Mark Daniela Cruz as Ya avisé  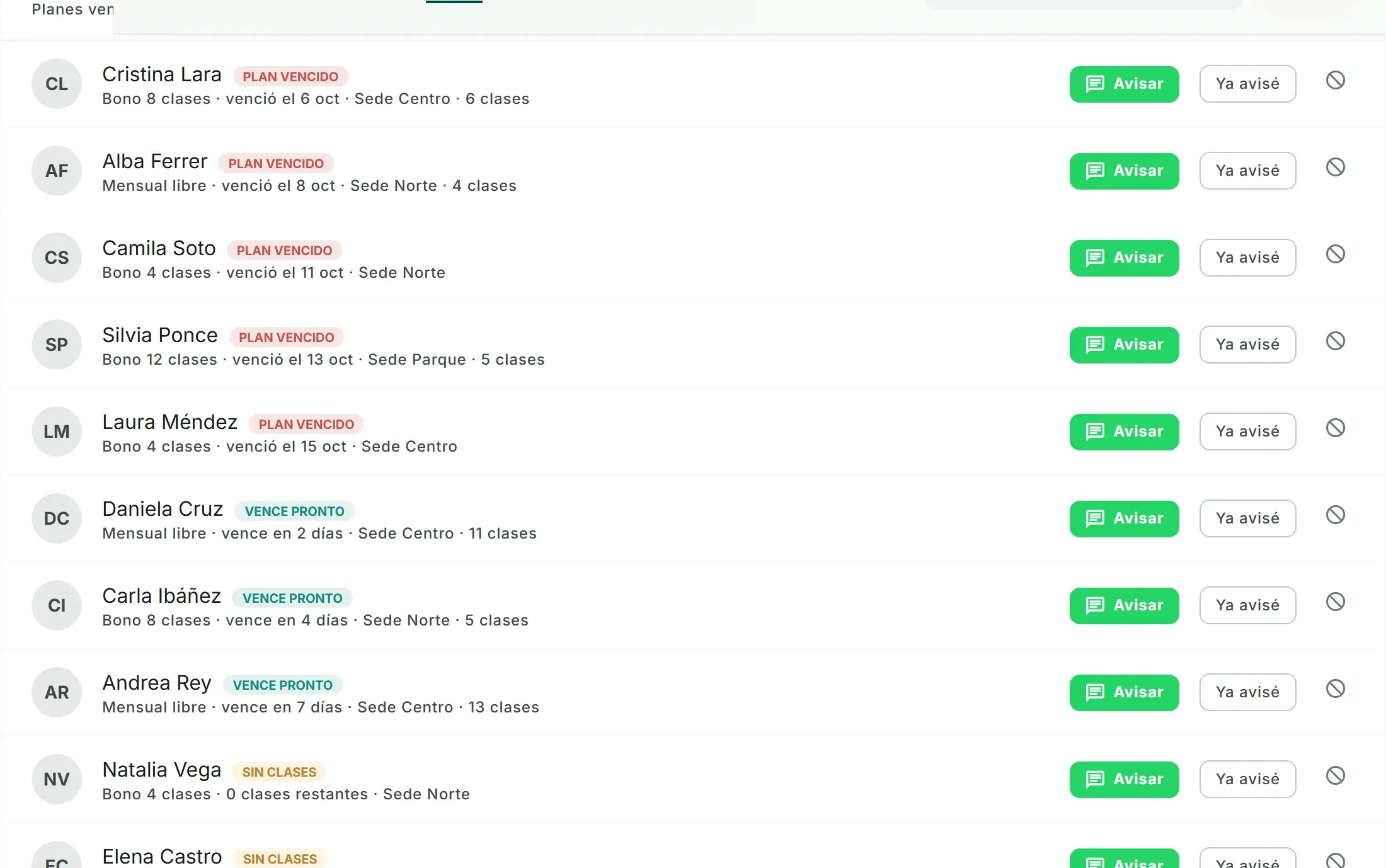tap(1247, 518)
